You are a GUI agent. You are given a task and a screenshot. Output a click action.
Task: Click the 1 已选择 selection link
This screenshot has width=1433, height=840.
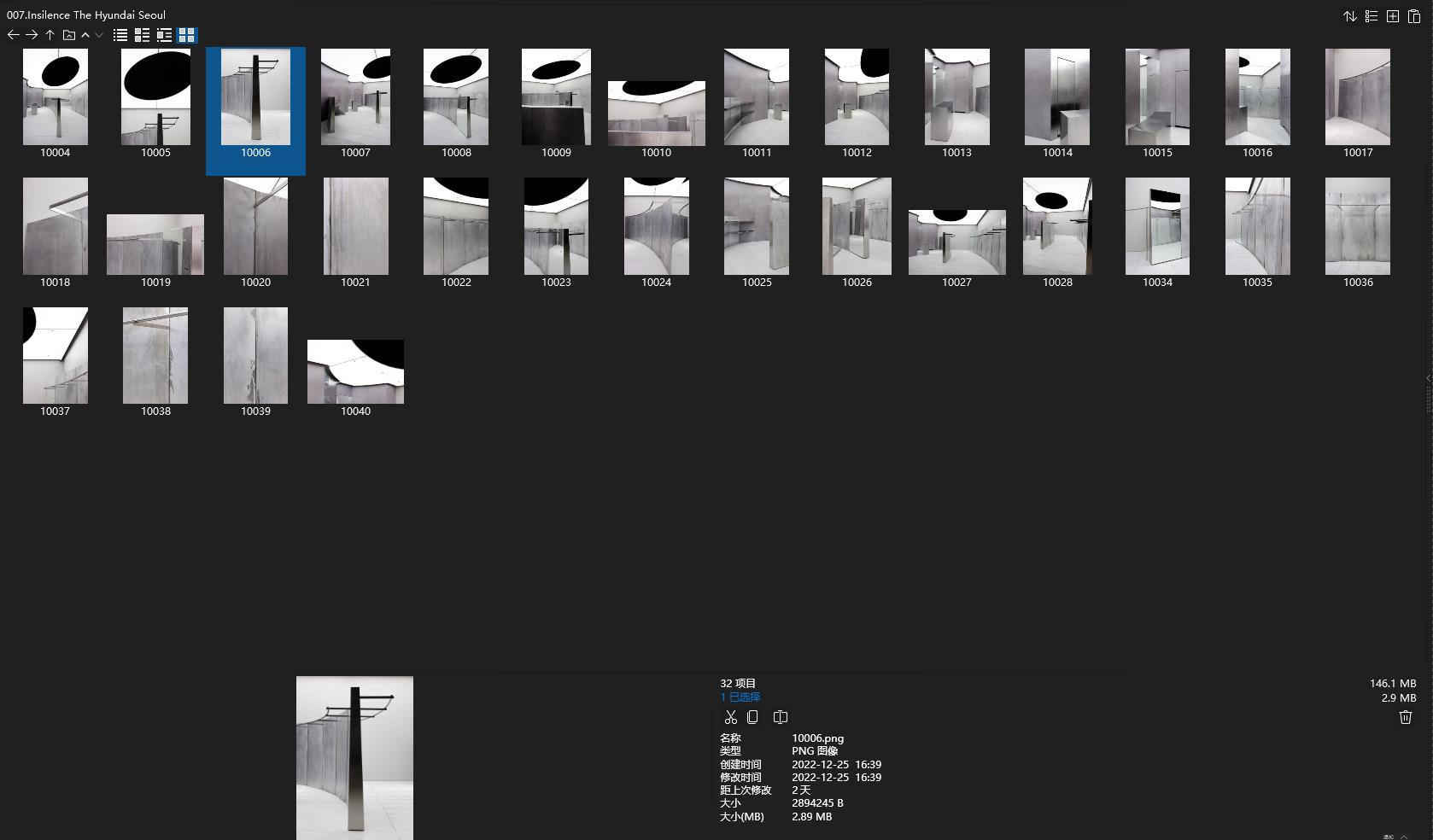pos(740,697)
